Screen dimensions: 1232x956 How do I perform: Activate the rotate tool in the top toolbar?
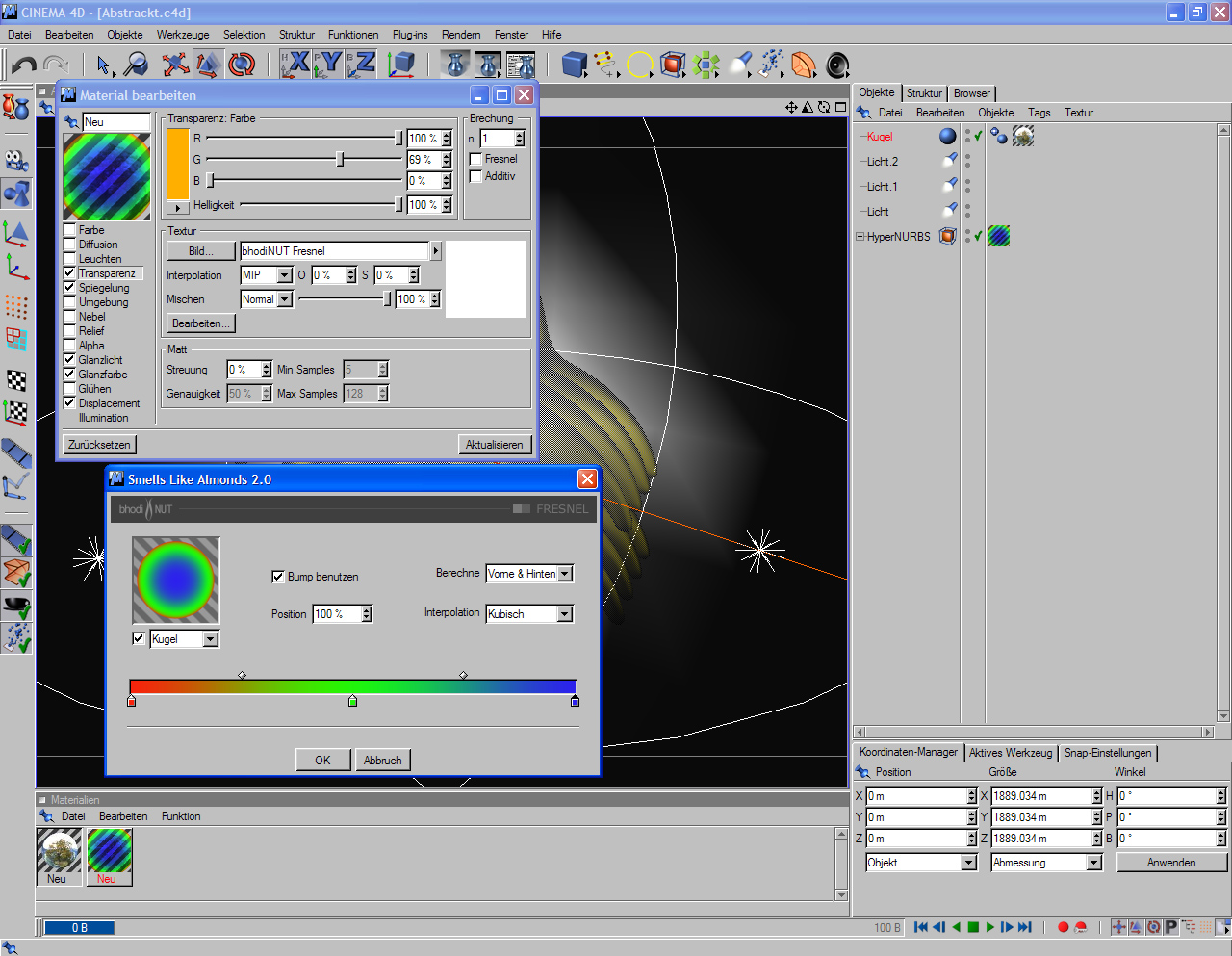point(242,65)
